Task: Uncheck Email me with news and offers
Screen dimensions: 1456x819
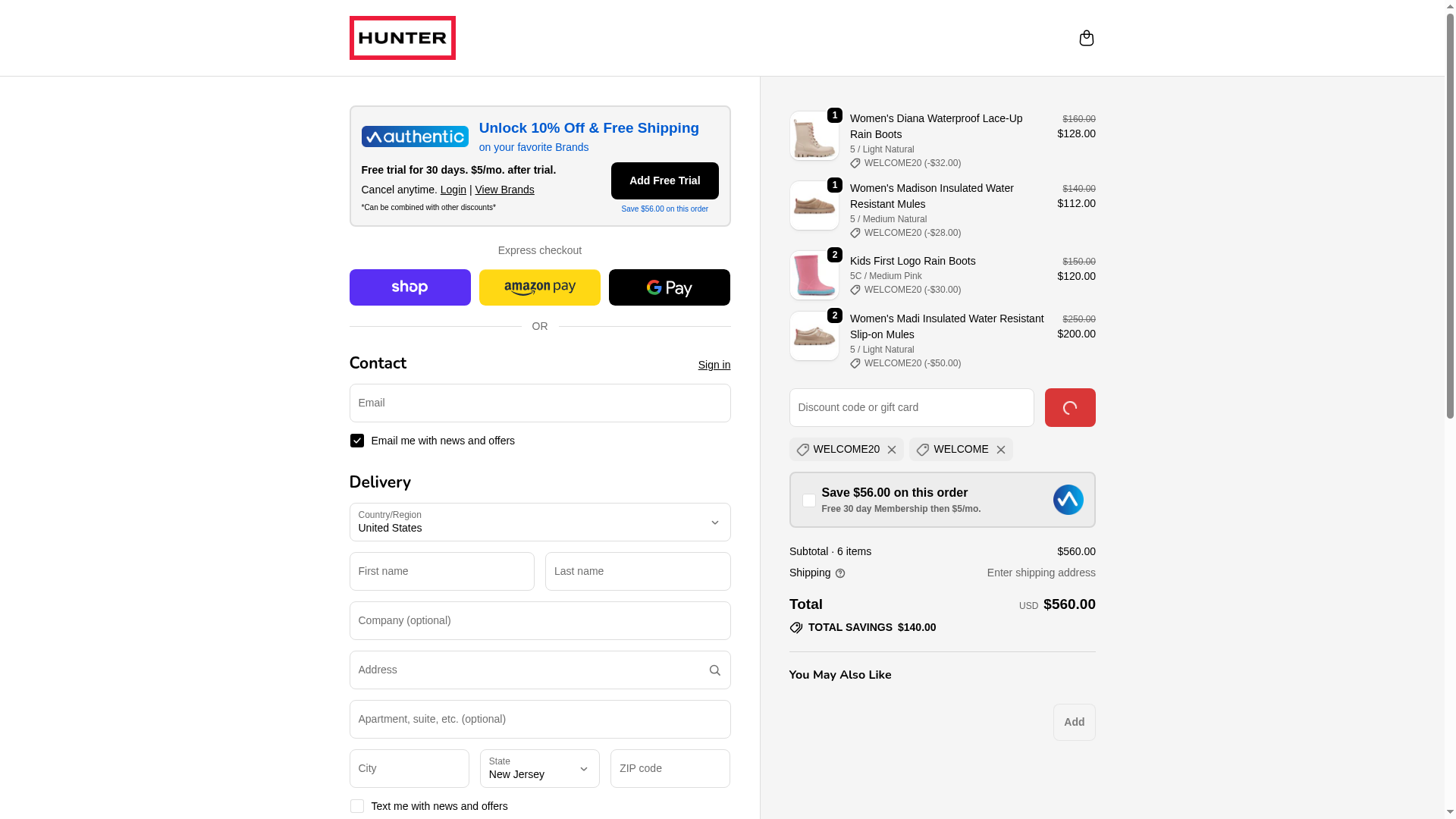Action: point(357,441)
